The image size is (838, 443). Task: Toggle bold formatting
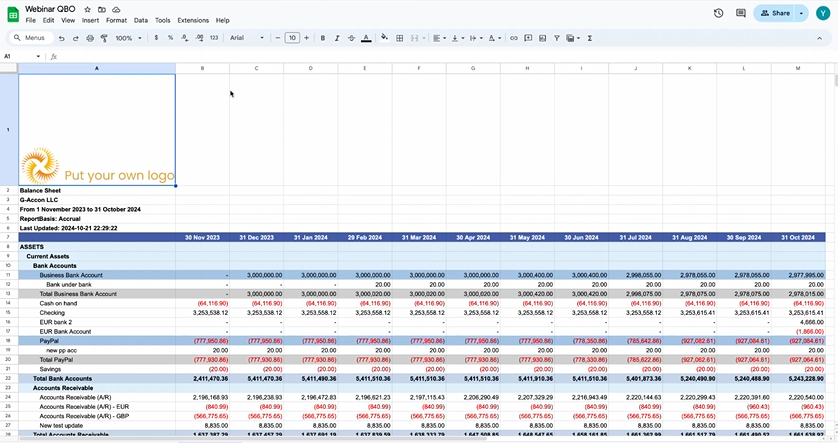pyautogui.click(x=322, y=38)
